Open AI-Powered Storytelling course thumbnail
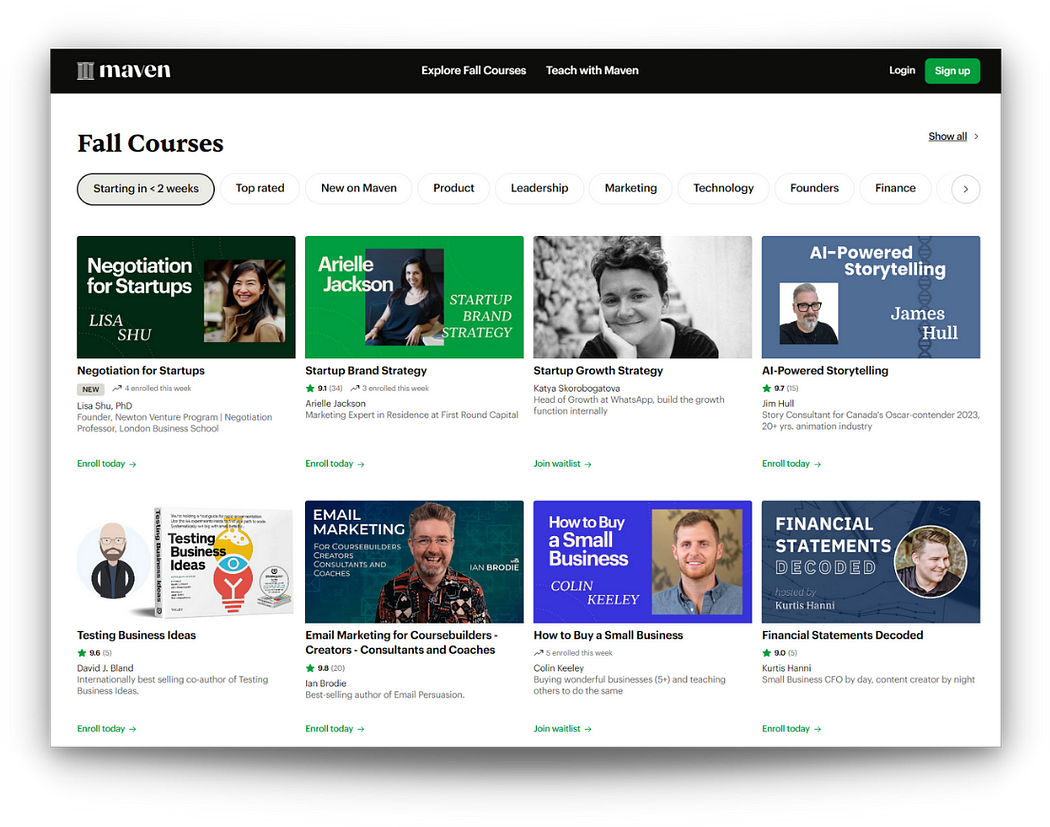 tap(871, 297)
